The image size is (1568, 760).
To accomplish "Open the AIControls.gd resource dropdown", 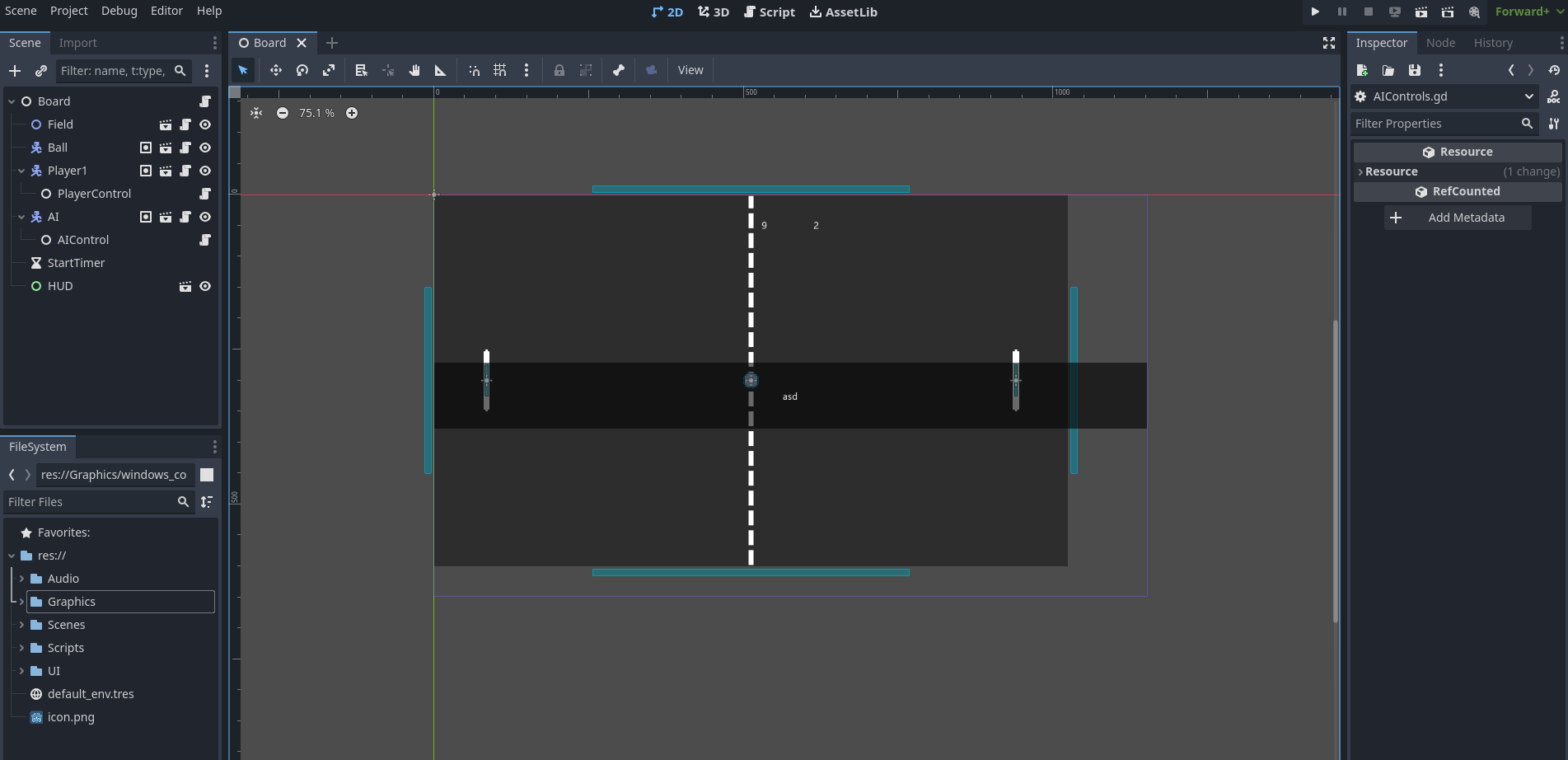I will (1528, 96).
